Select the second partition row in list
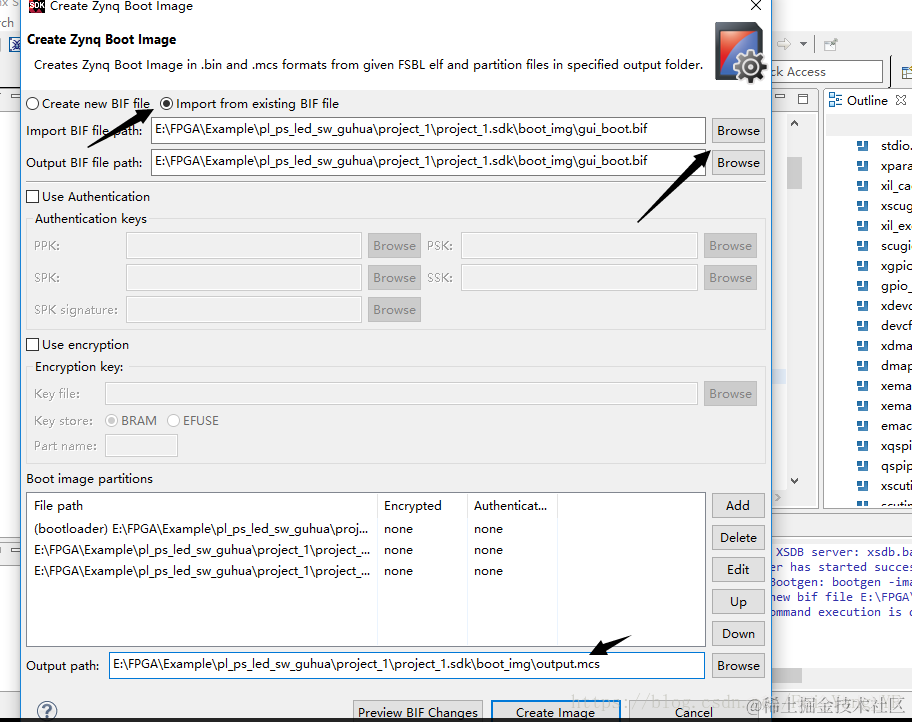 pyautogui.click(x=365, y=550)
